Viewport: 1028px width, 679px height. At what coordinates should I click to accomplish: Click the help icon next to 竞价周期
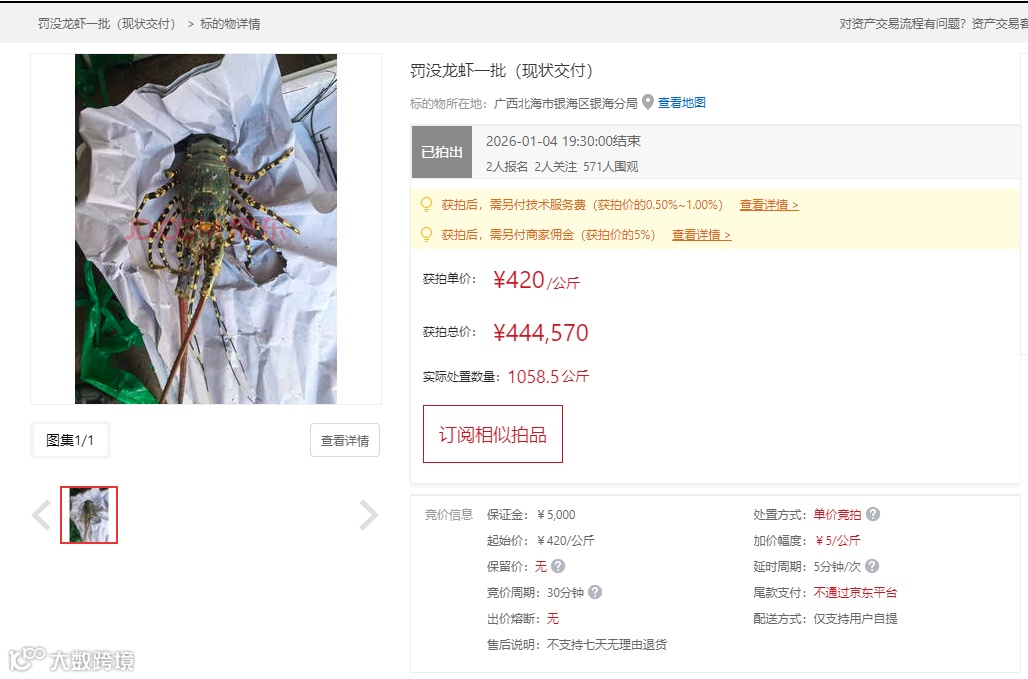coord(595,592)
